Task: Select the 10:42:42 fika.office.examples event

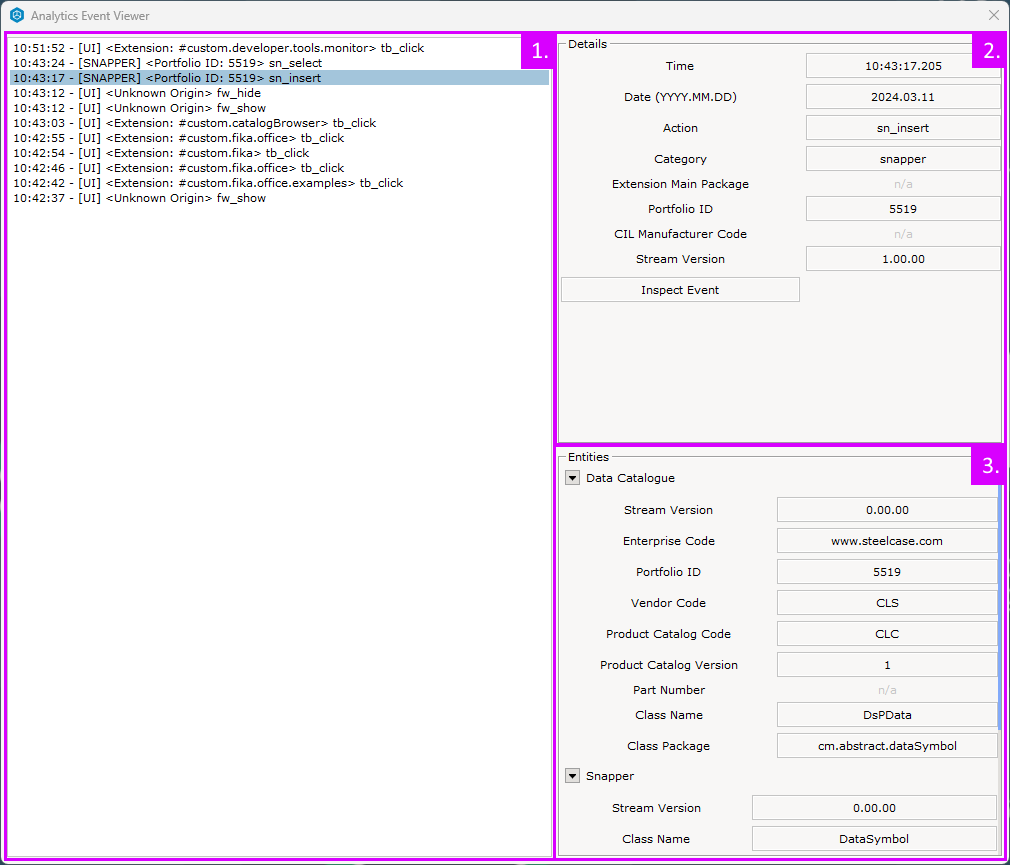Action: 280,183
